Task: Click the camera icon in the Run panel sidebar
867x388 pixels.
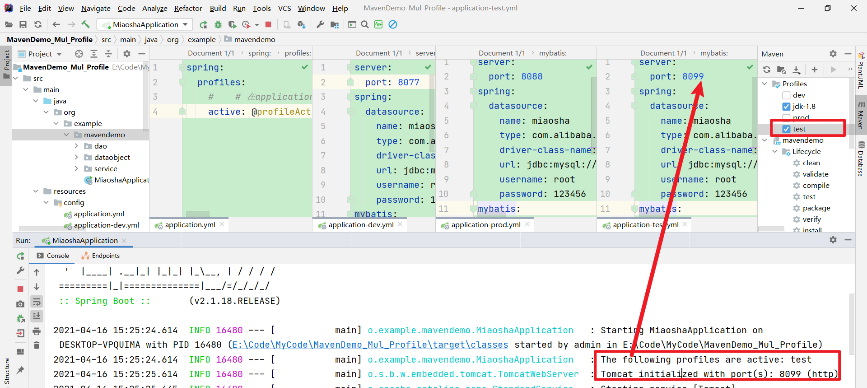Action: pos(20,304)
